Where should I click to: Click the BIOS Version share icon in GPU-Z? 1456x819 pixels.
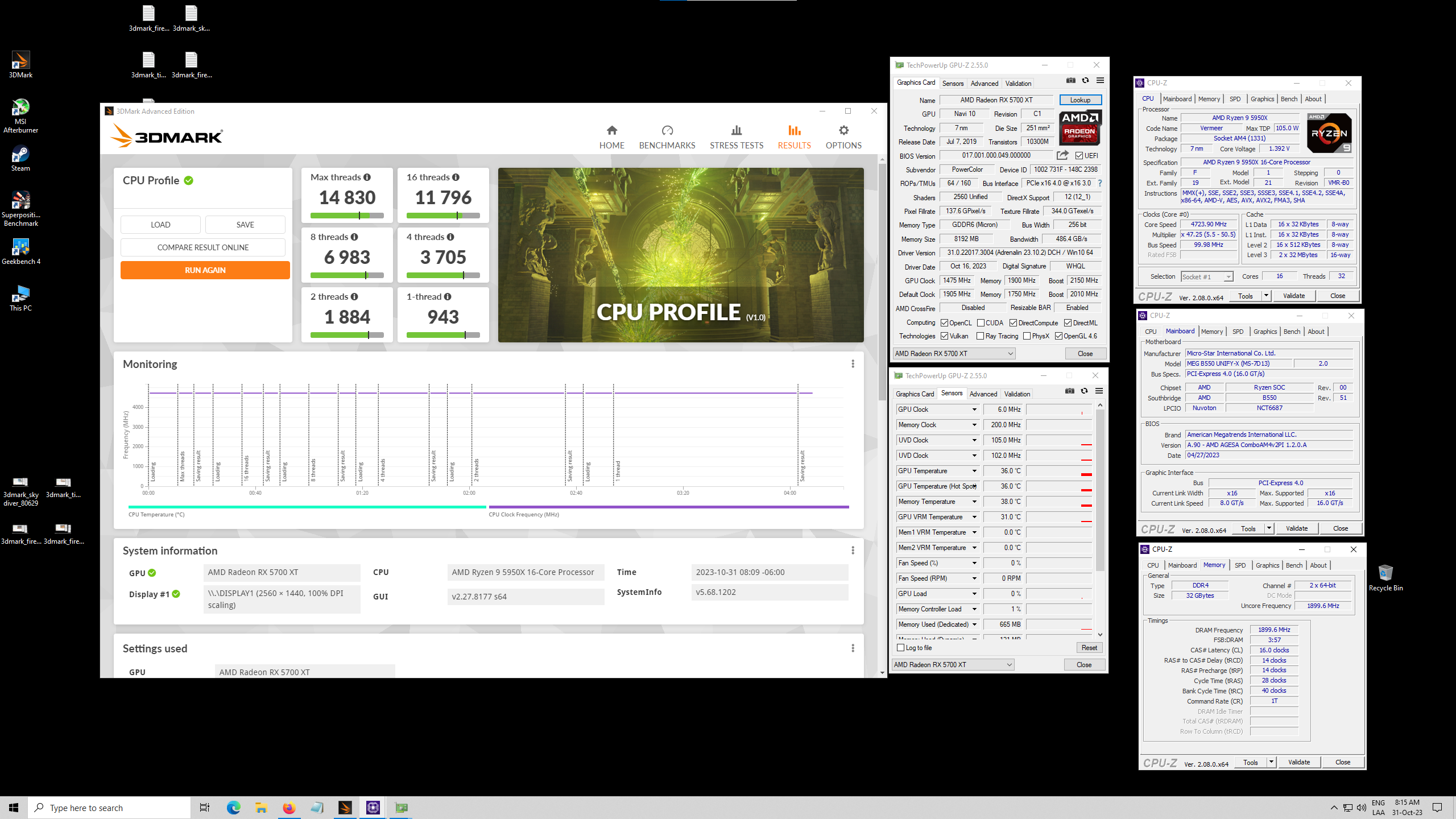[x=1062, y=155]
